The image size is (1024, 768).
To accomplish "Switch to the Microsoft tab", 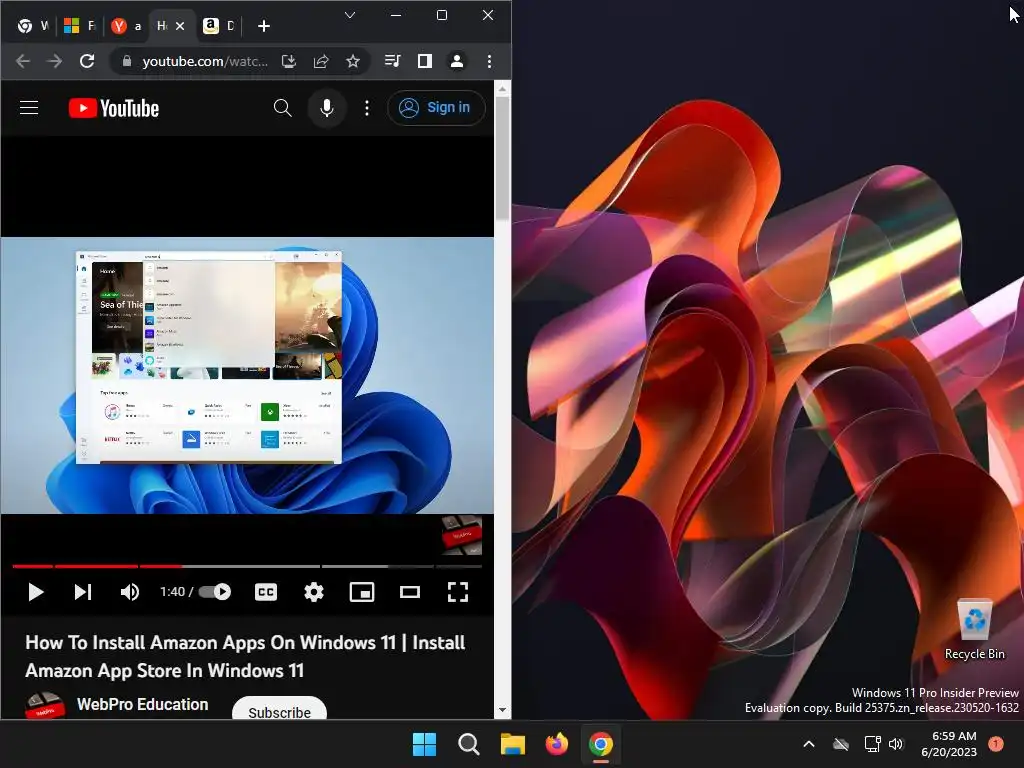I will click(79, 26).
